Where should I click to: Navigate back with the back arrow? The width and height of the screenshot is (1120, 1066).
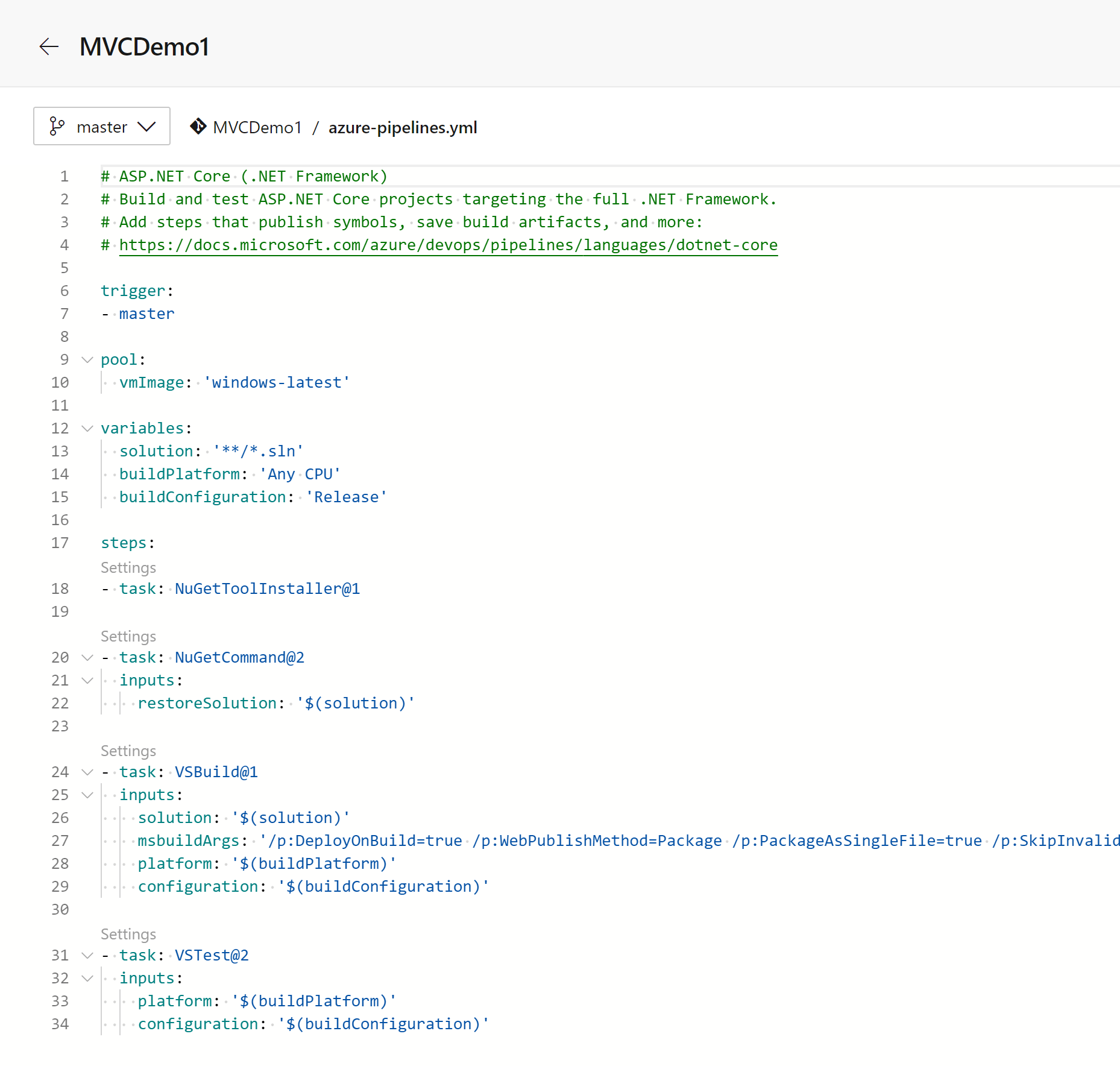click(48, 47)
